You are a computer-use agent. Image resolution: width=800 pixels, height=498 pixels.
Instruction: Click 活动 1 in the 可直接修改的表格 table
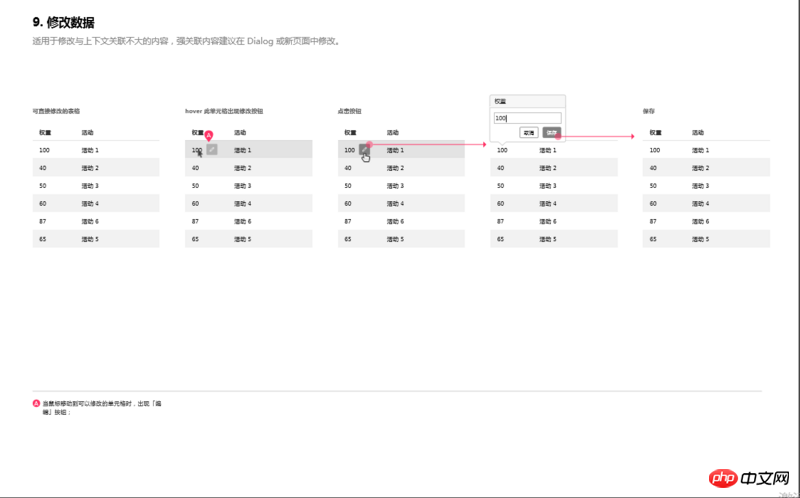[x=90, y=150]
